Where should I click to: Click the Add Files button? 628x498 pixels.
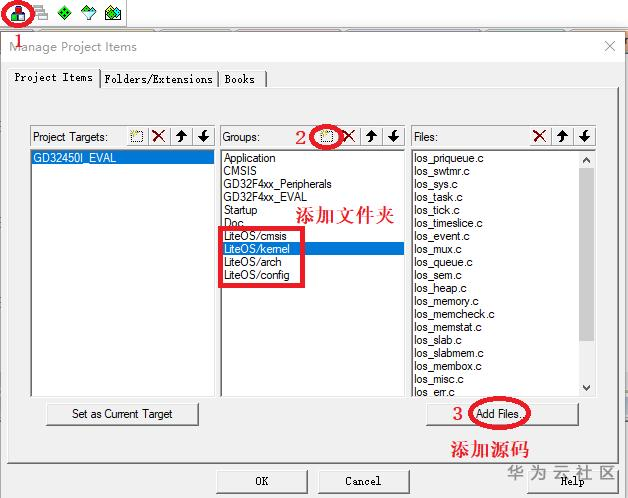(x=502, y=414)
